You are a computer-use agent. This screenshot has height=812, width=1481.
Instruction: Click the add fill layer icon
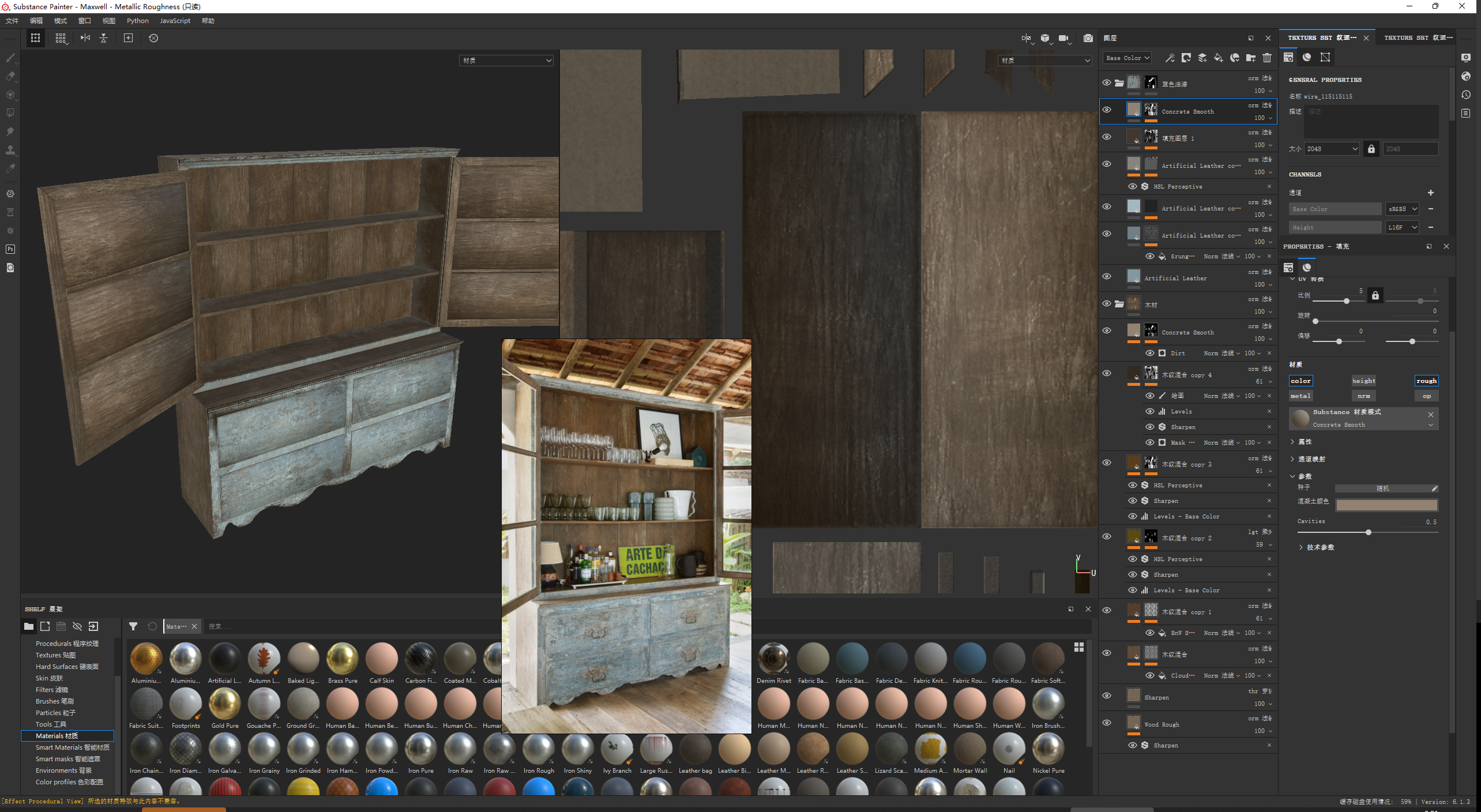click(1218, 58)
